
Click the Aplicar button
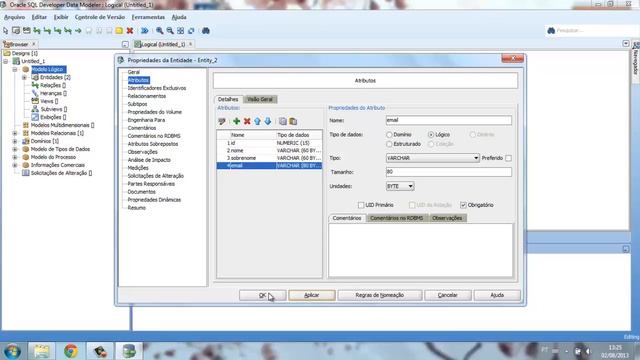(312, 295)
